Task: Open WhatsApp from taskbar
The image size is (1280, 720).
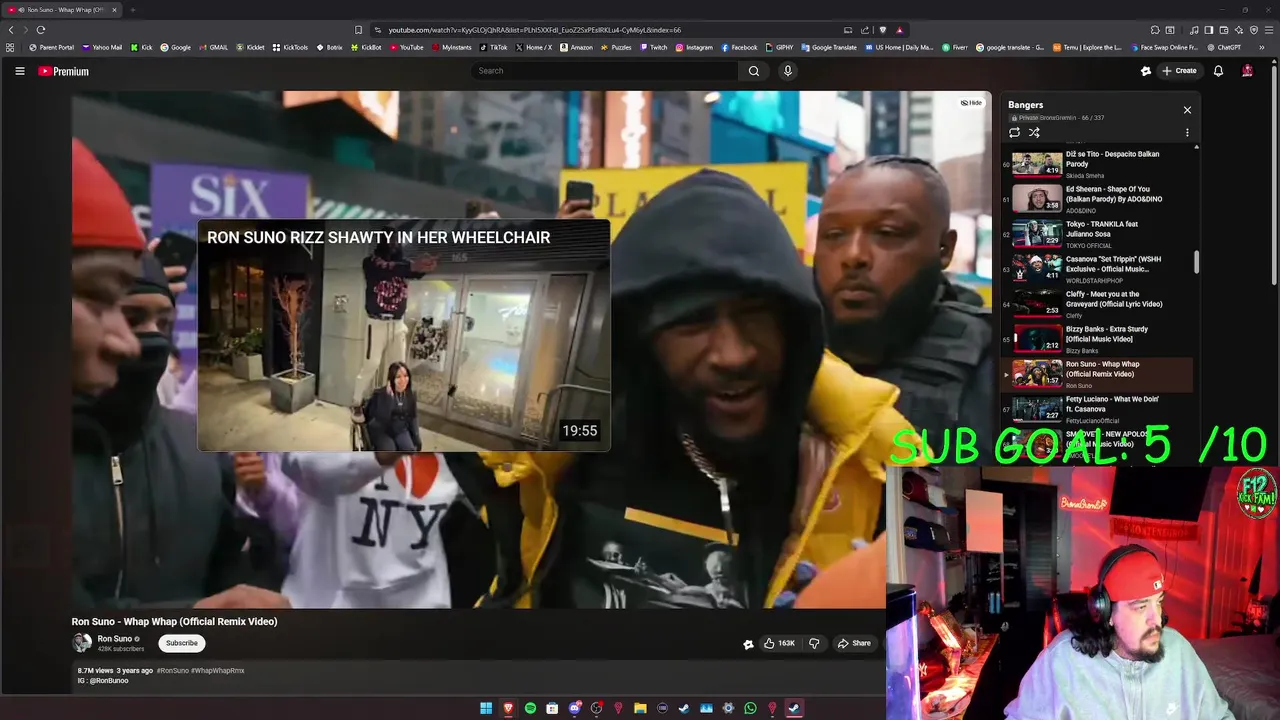Action: point(750,708)
